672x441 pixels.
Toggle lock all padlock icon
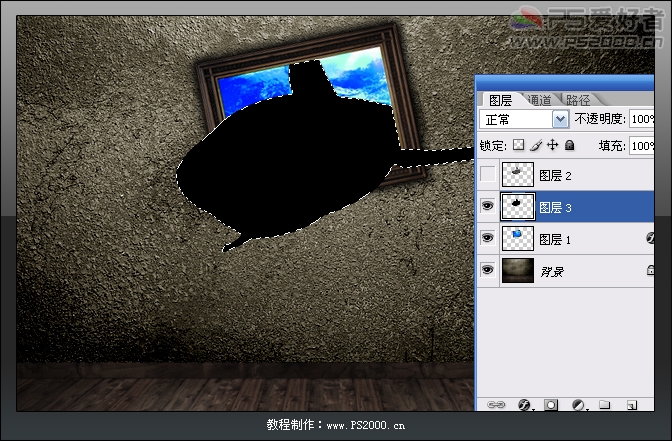coord(570,145)
